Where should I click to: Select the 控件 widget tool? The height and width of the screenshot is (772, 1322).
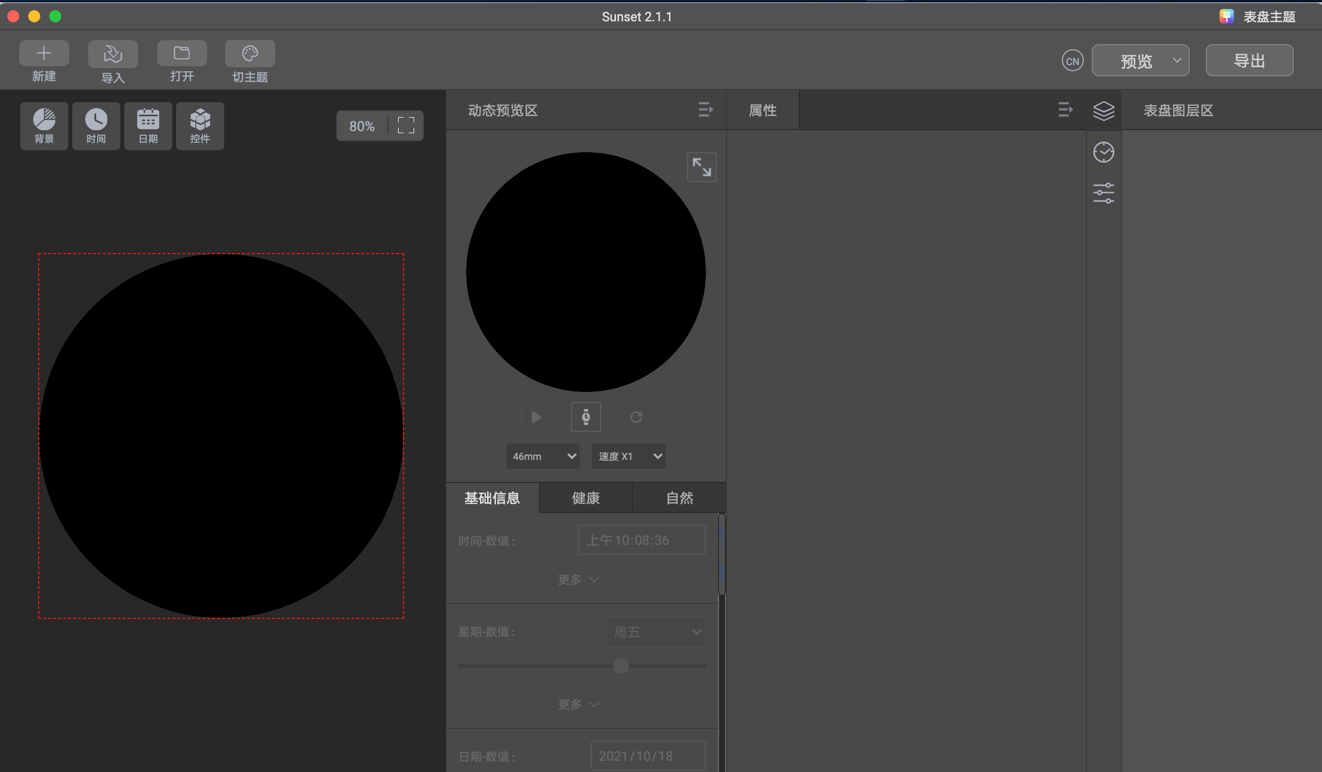coord(200,126)
